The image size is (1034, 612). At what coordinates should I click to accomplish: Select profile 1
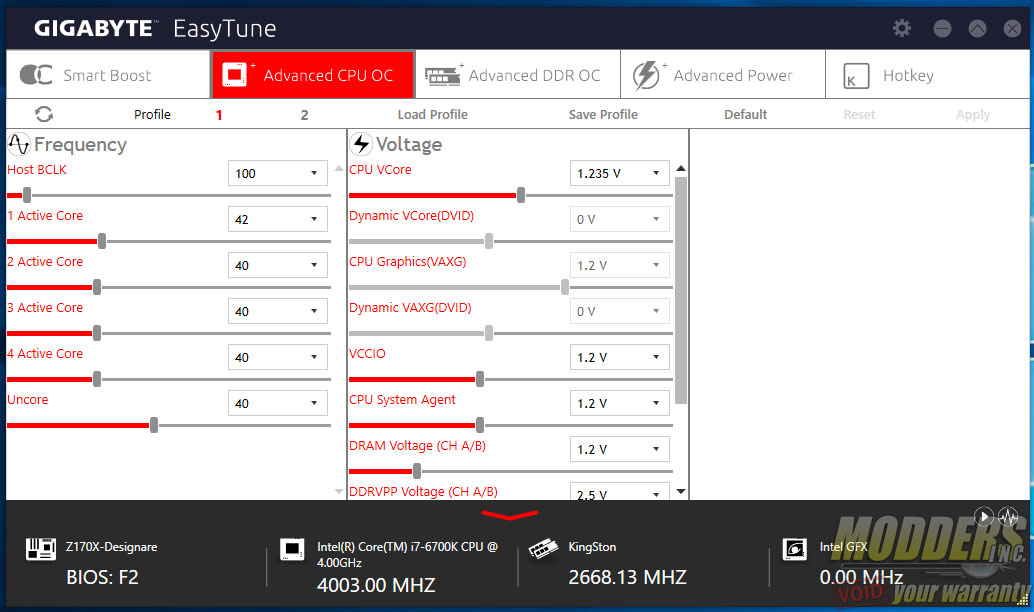219,115
